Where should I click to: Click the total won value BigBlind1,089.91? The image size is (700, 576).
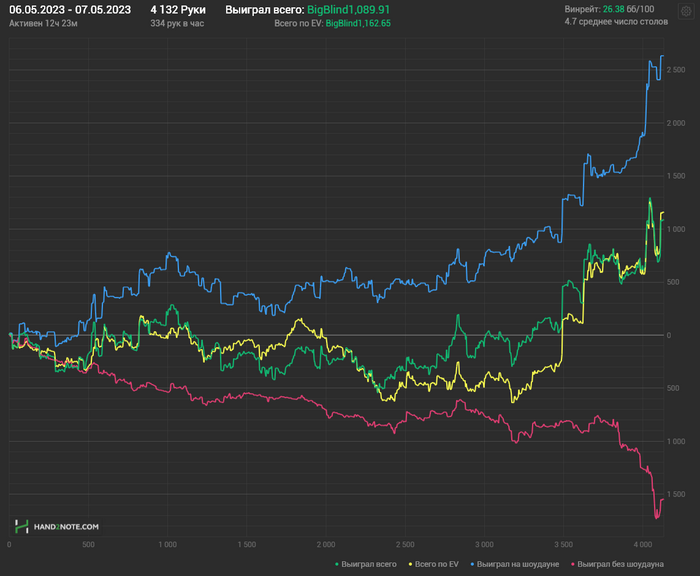348,10
